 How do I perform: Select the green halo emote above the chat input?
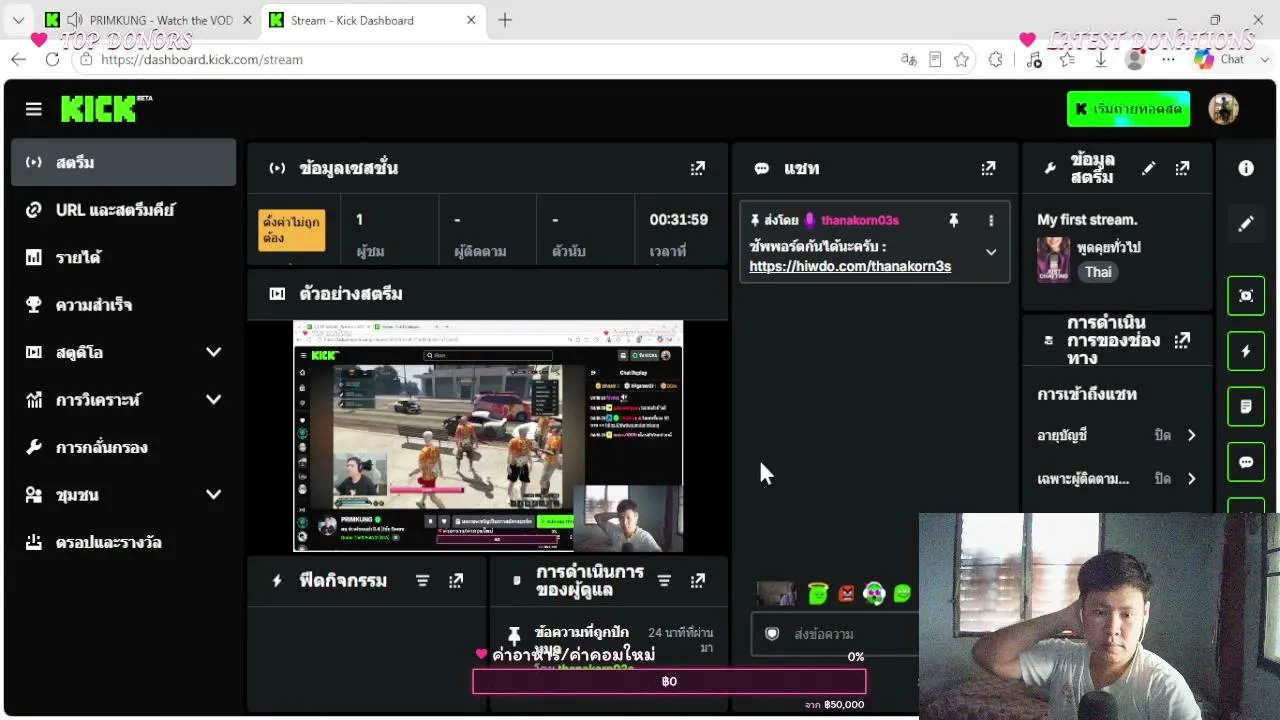pos(818,593)
